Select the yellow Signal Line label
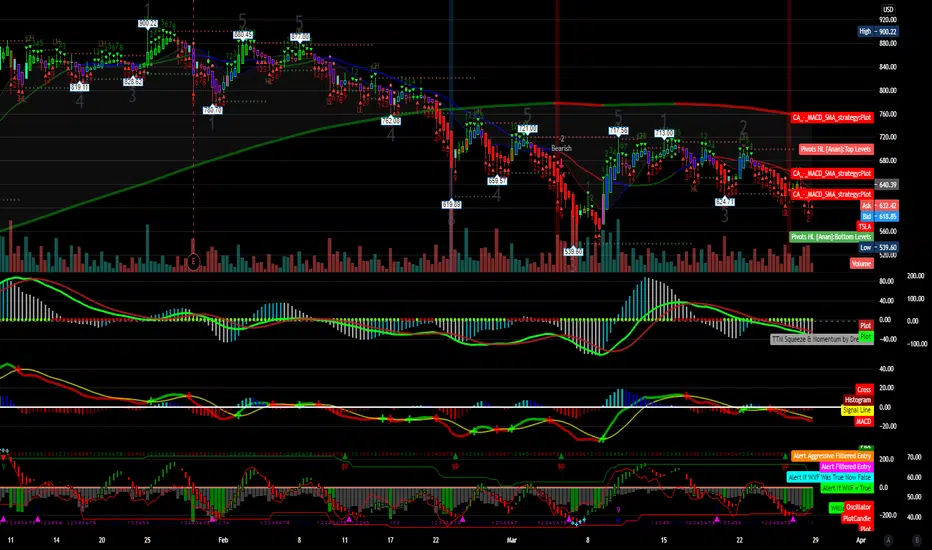Image resolution: width=932 pixels, height=550 pixels. tap(857, 410)
